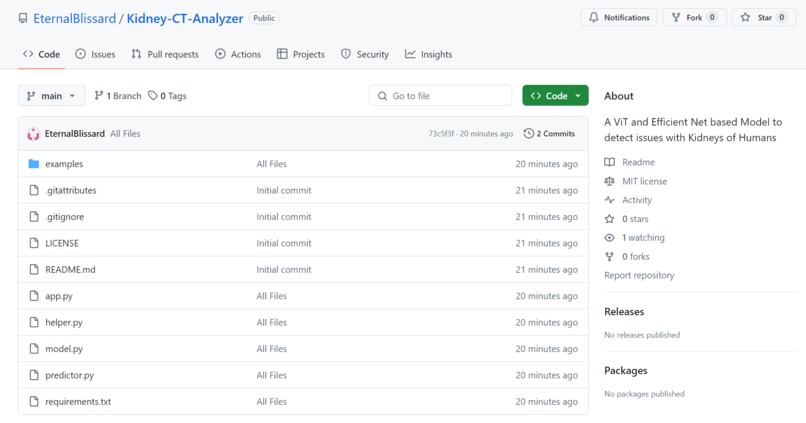
Task: Open the helper.py file name
Action: 64,322
